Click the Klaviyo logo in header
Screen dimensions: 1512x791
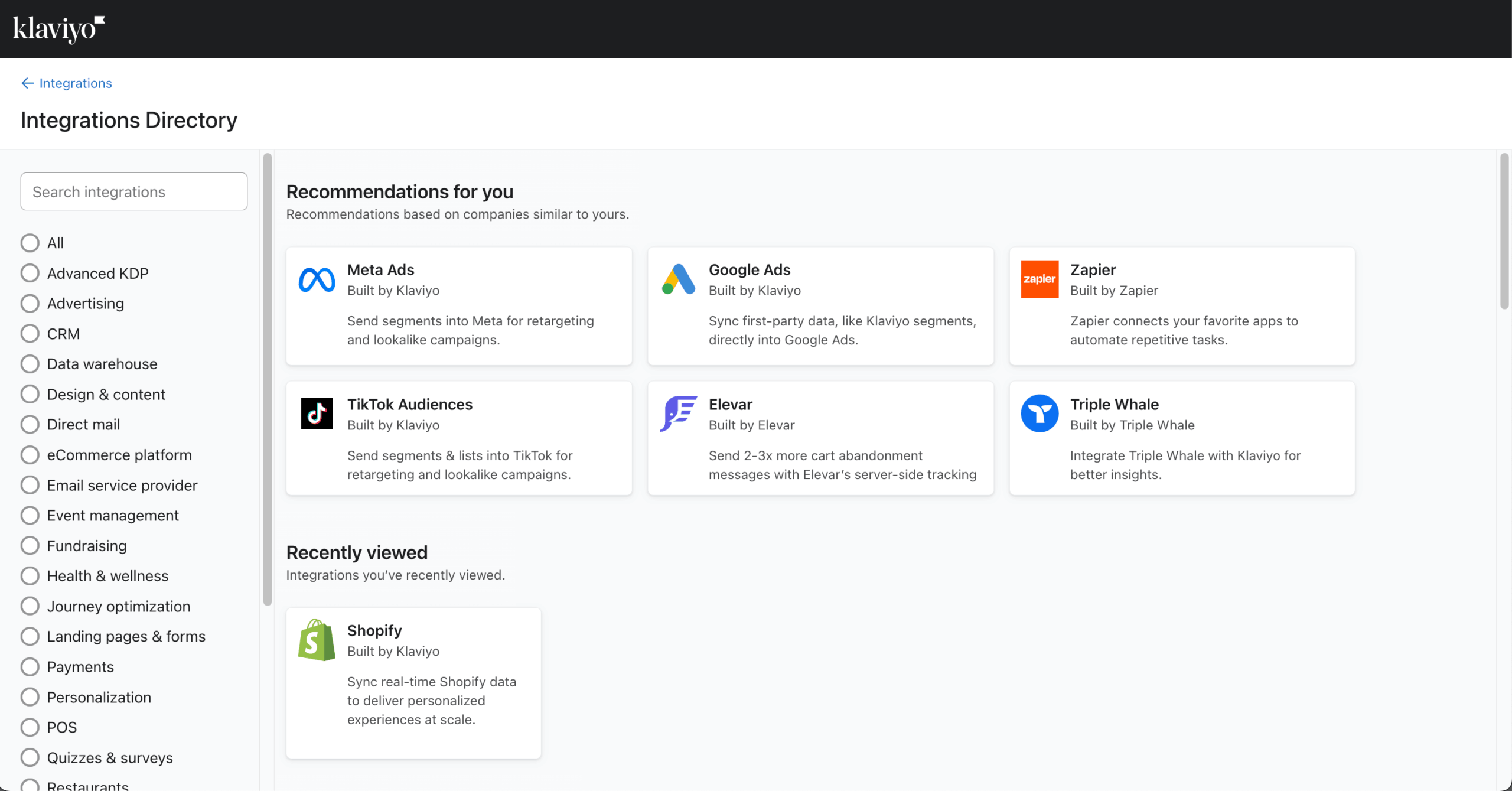coord(59,30)
